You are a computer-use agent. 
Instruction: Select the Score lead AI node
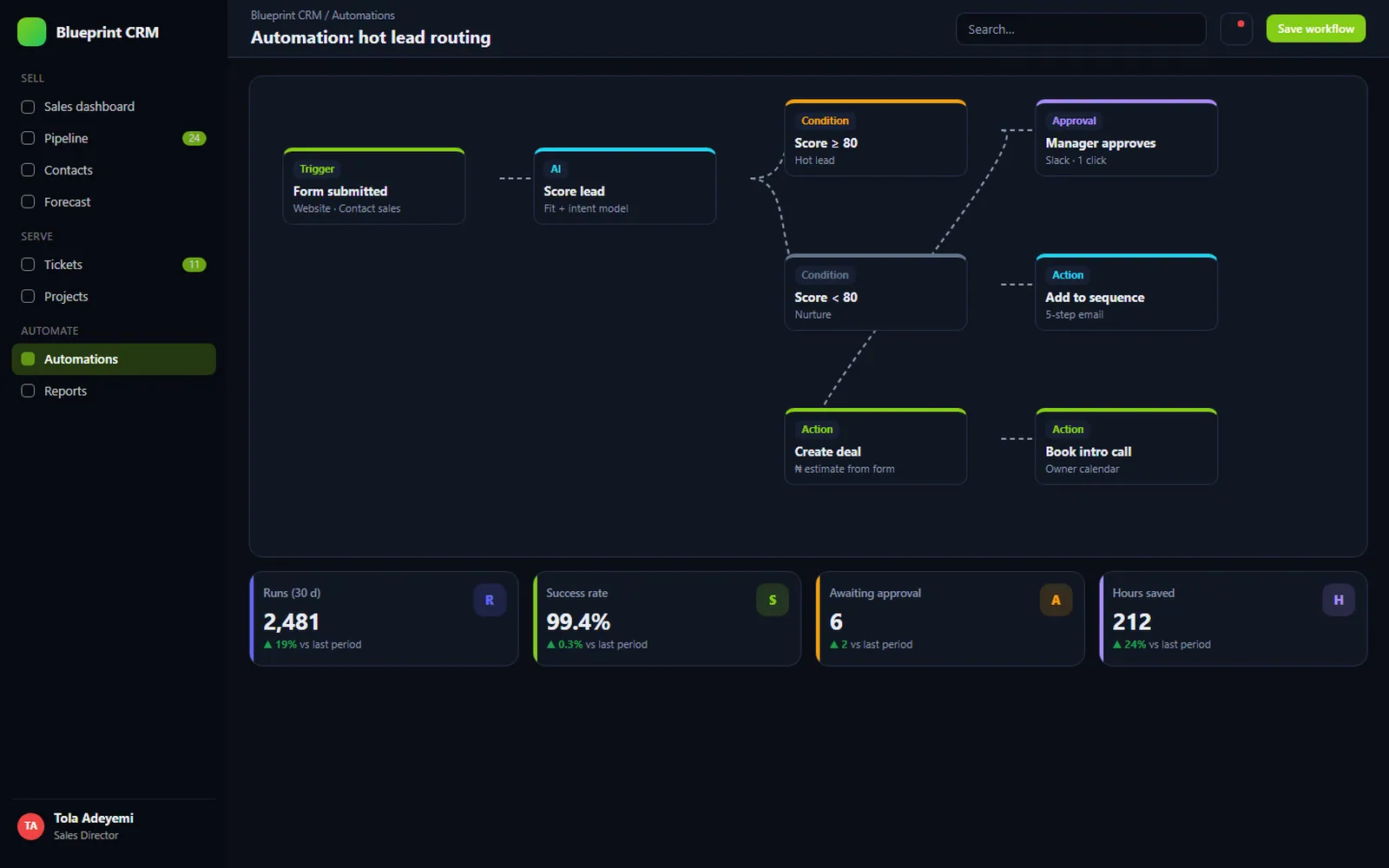tap(625, 186)
